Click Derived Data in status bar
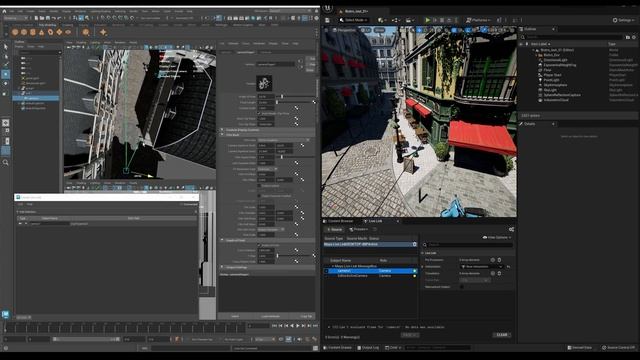The image size is (640, 360). [x=580, y=348]
